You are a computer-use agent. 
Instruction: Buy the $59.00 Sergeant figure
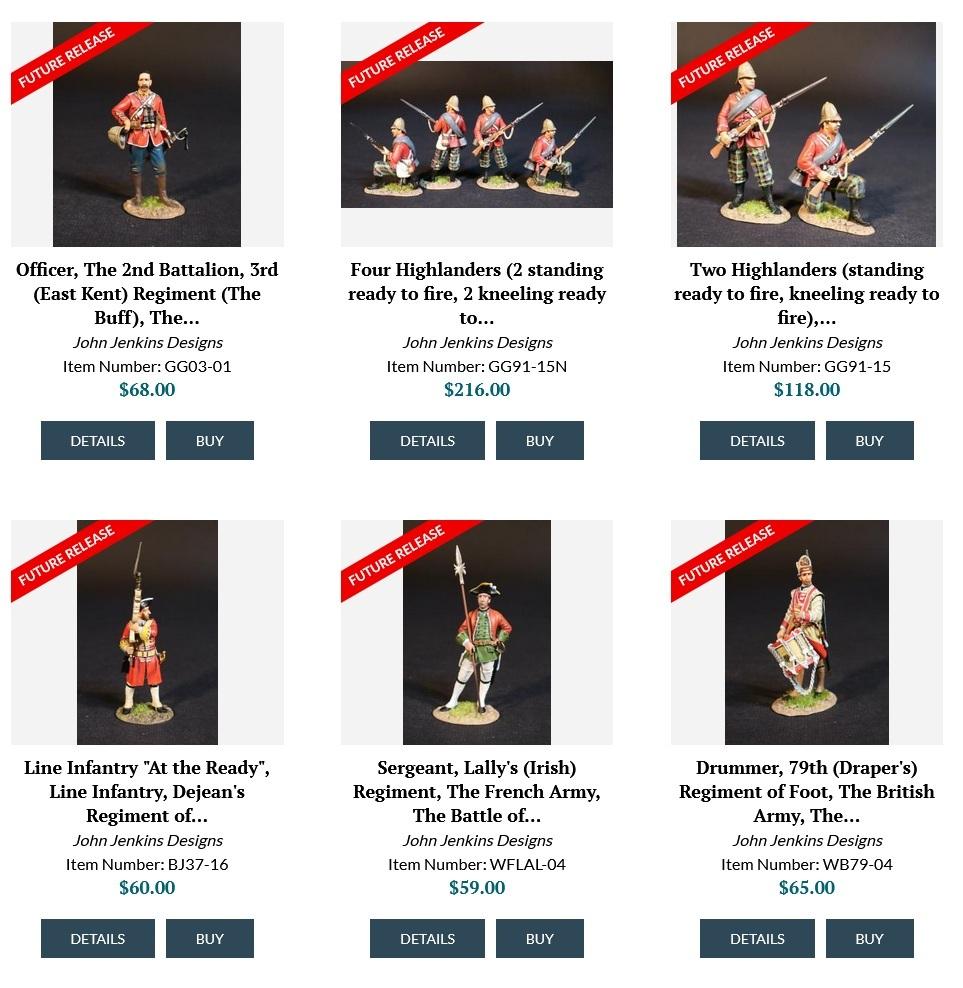pyautogui.click(x=539, y=938)
